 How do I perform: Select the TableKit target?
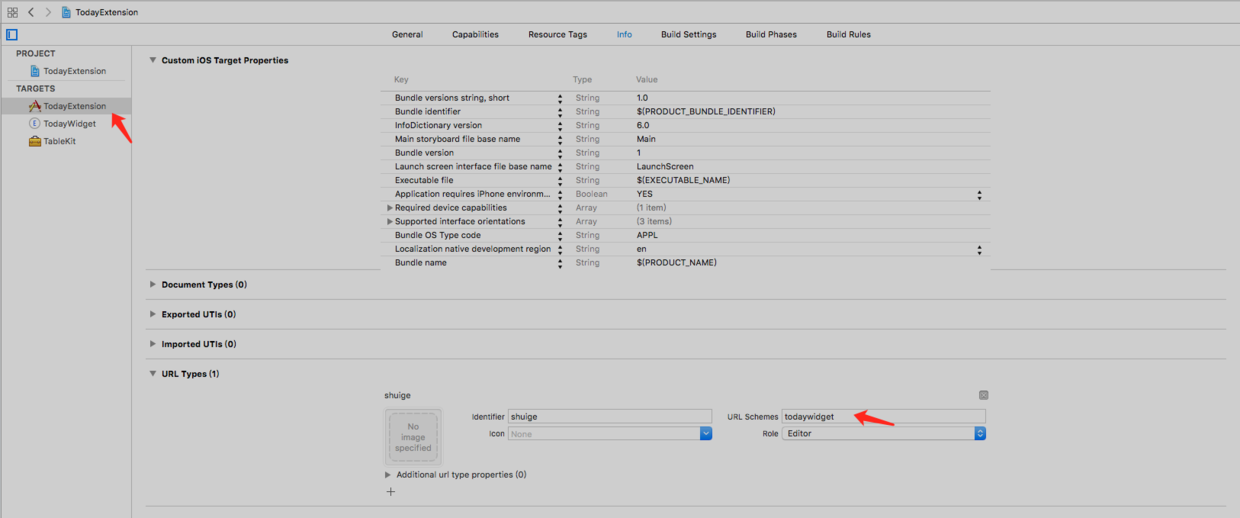pyautogui.click(x=59, y=141)
